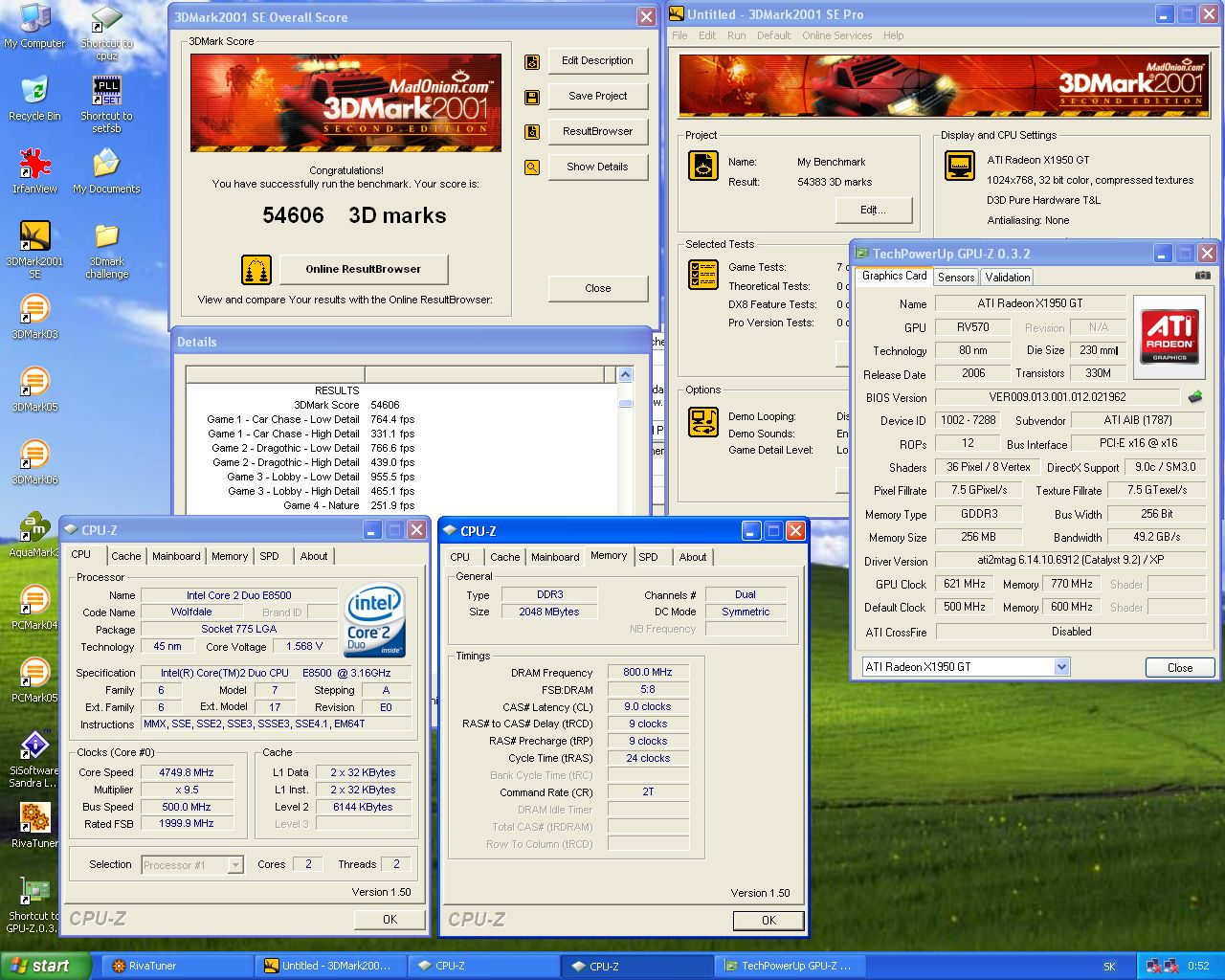Click the Details list scrollbar thumb
This screenshot has width=1225, height=980.
point(625,403)
